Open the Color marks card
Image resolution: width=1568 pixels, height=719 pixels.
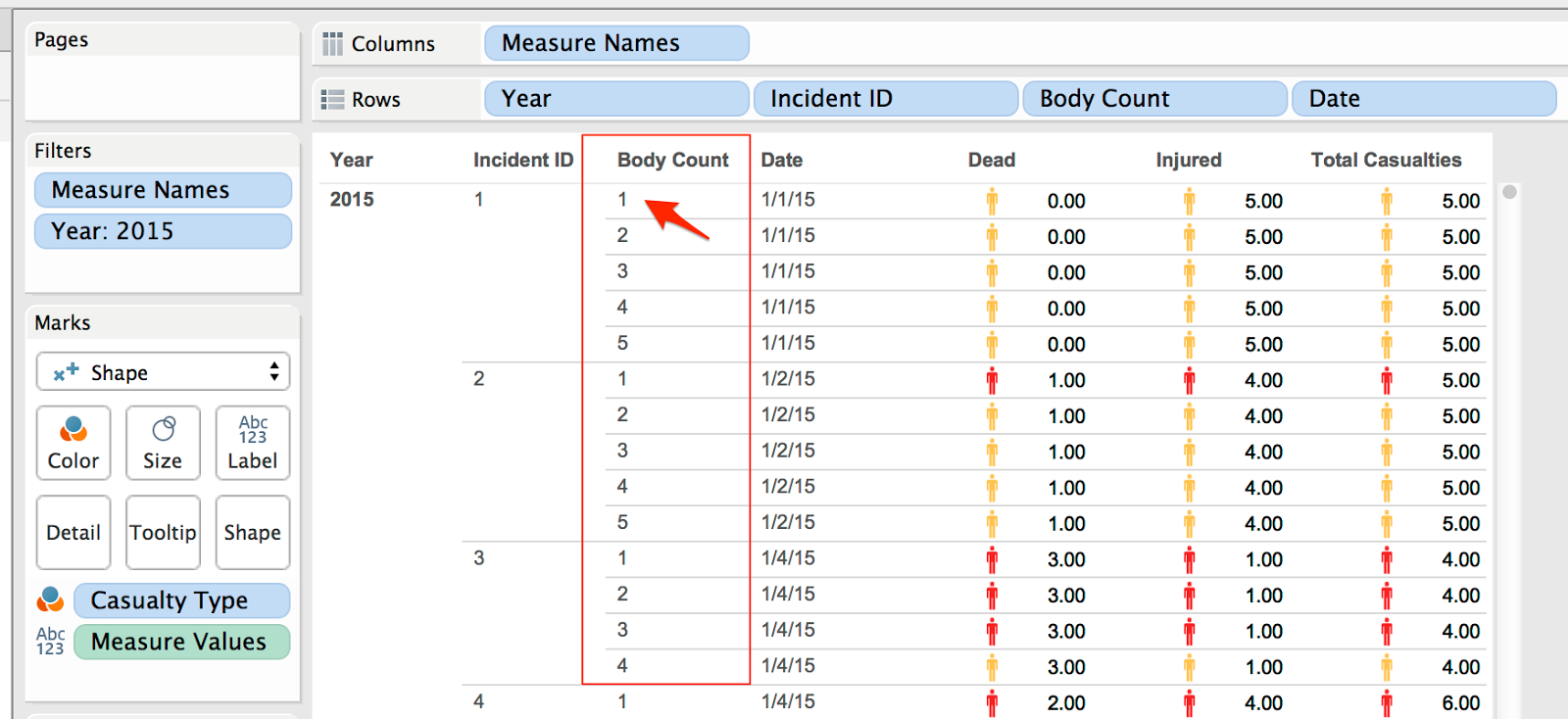coord(73,443)
